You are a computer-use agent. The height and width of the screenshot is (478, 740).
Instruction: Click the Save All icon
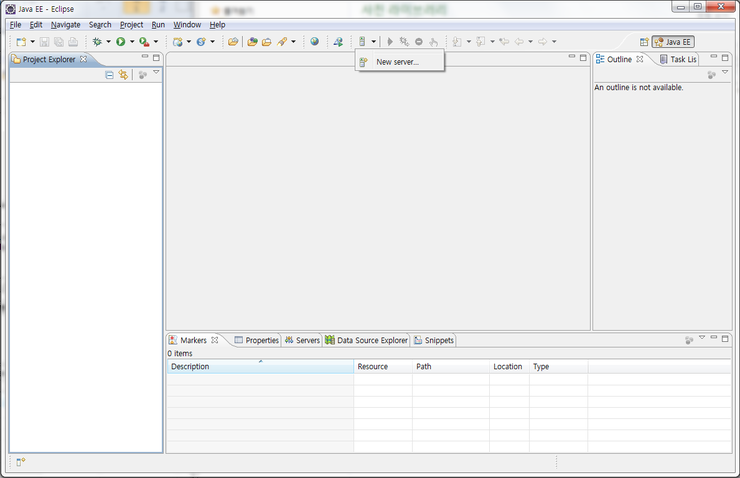(59, 42)
